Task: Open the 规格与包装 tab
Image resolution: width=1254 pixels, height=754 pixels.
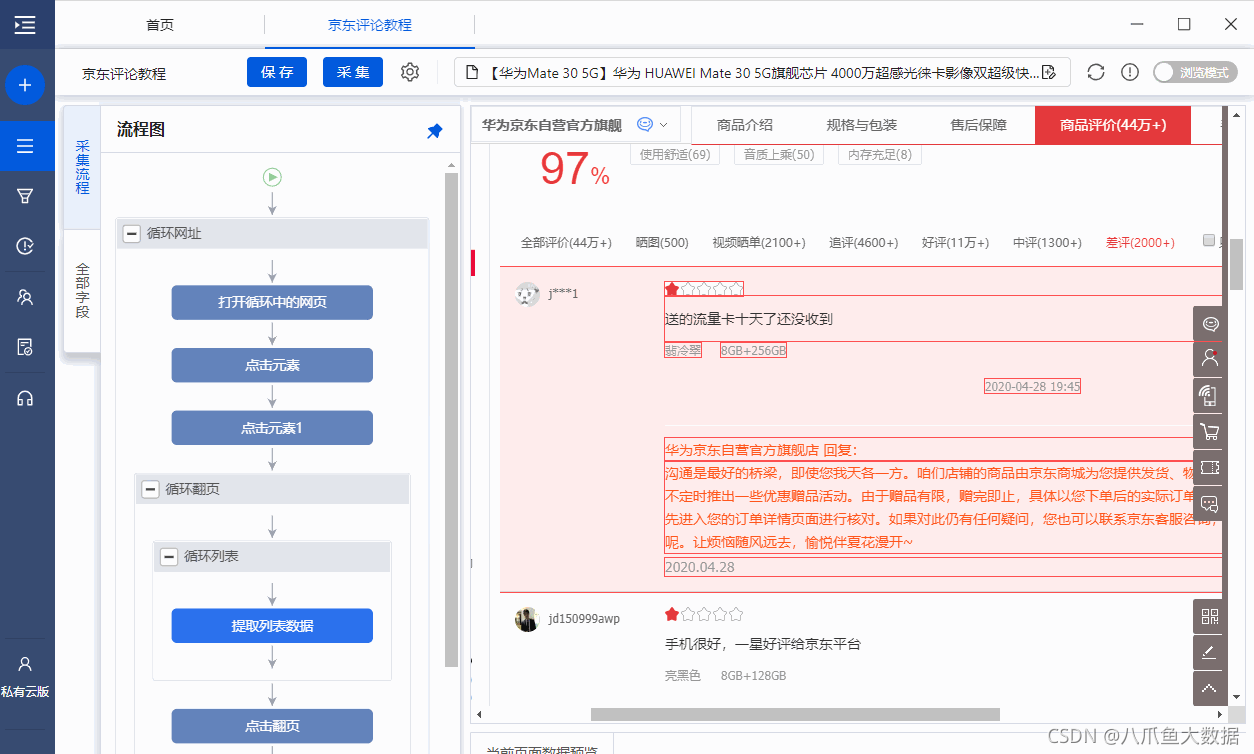Action: tap(861, 125)
